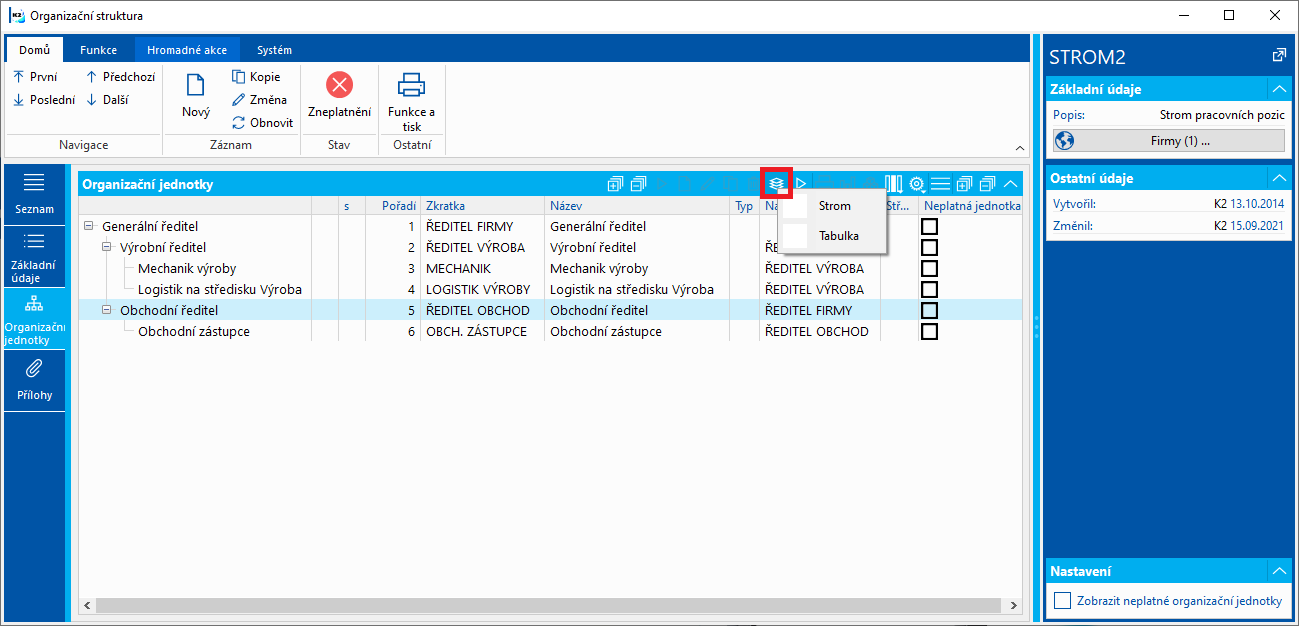Open Funkce a tisk printer icon
Viewport: 1299px width, 626px height.
coord(411,84)
